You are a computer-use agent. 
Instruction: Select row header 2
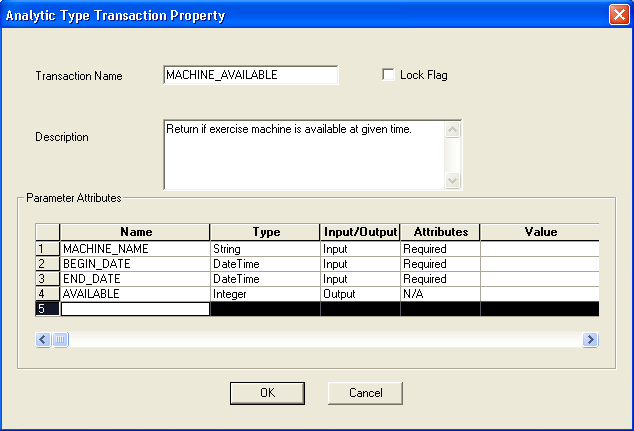click(x=47, y=264)
